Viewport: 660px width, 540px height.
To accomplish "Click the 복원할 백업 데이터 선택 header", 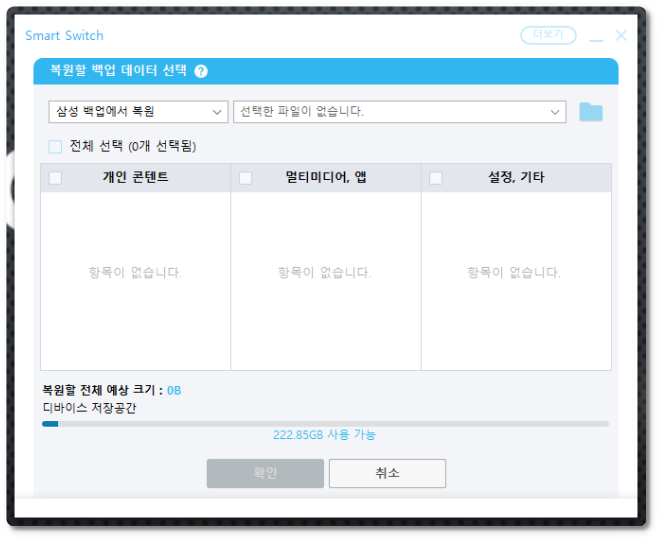I will coord(118,70).
